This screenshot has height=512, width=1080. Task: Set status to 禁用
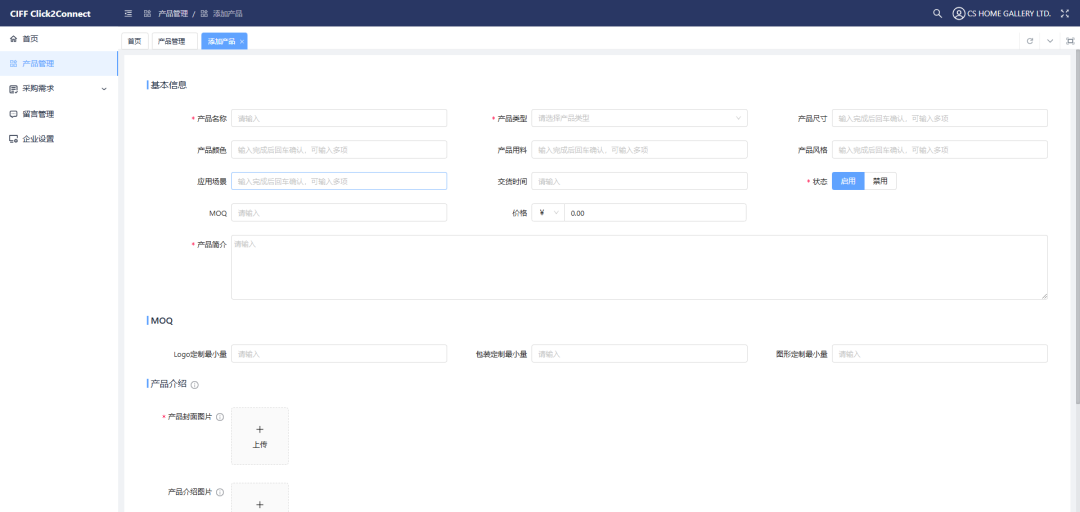pyautogui.click(x=880, y=181)
